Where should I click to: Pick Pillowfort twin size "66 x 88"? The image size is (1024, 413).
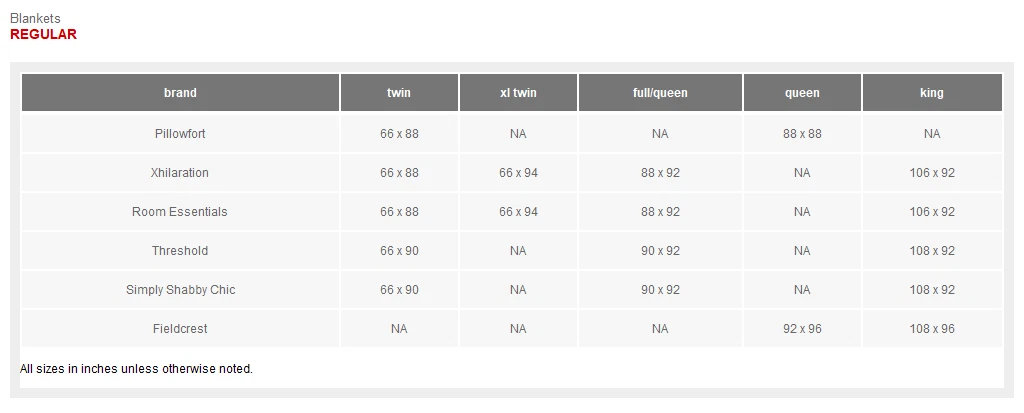(x=399, y=134)
